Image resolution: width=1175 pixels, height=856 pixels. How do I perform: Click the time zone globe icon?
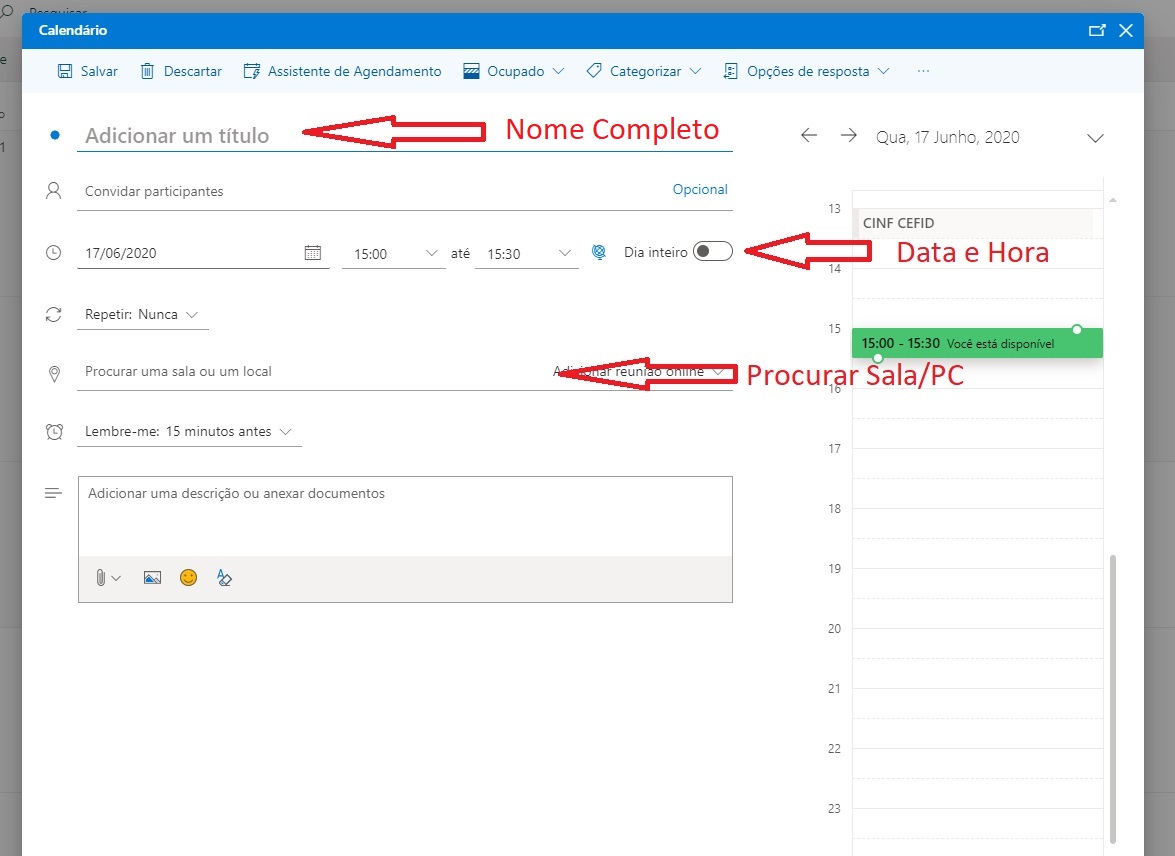[x=599, y=253]
